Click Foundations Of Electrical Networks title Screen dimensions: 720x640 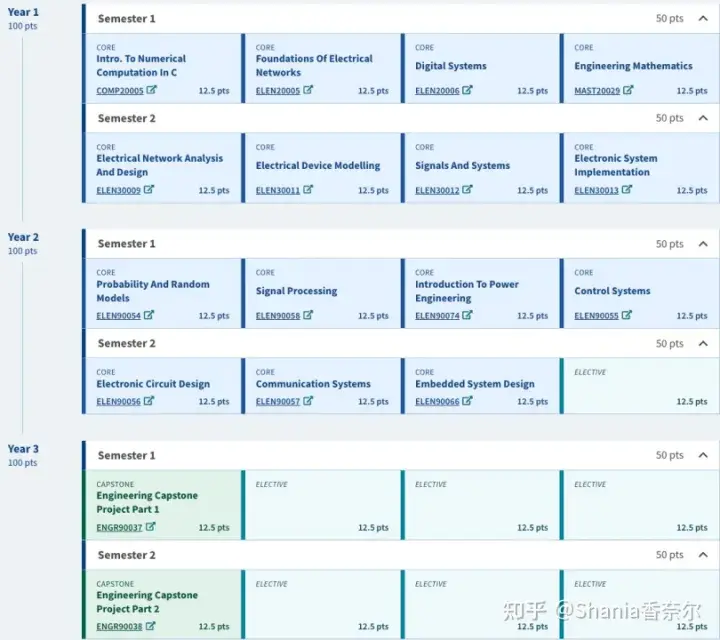point(314,66)
